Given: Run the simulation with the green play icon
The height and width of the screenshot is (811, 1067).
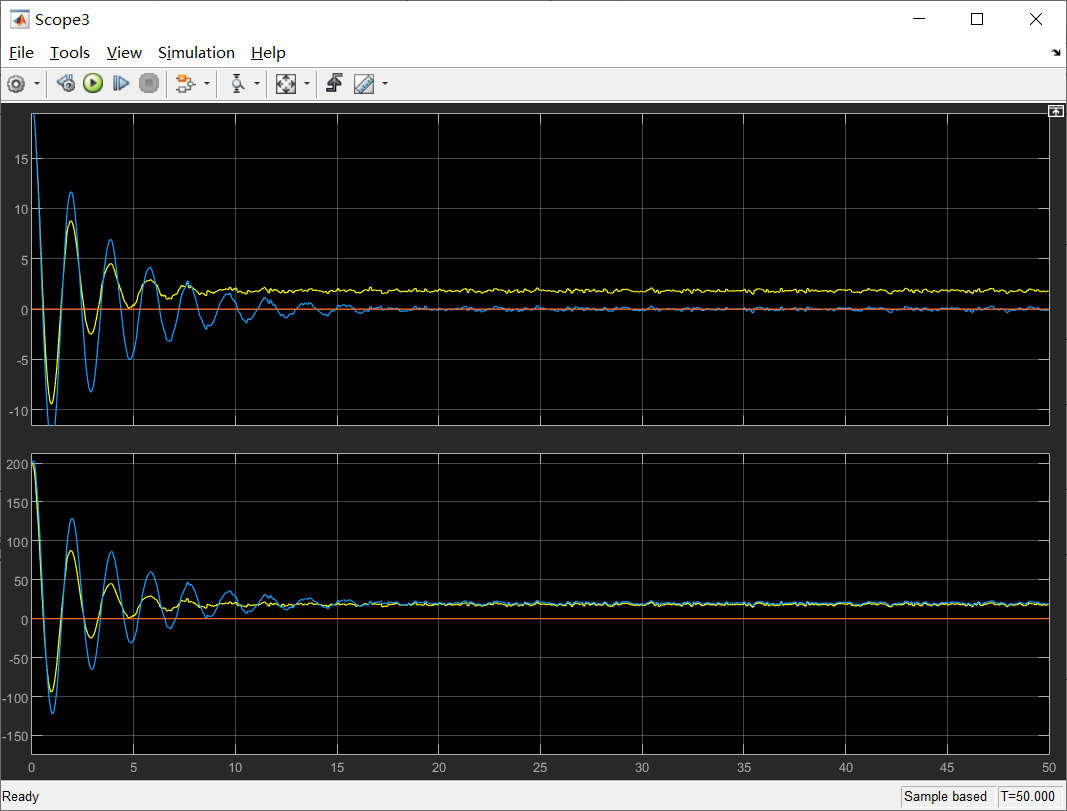Looking at the screenshot, I should (x=93, y=84).
